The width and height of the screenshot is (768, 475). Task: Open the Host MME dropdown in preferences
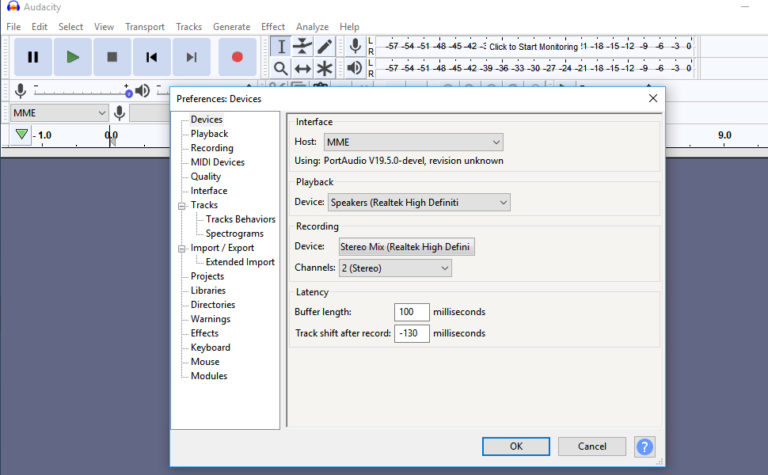click(413, 142)
